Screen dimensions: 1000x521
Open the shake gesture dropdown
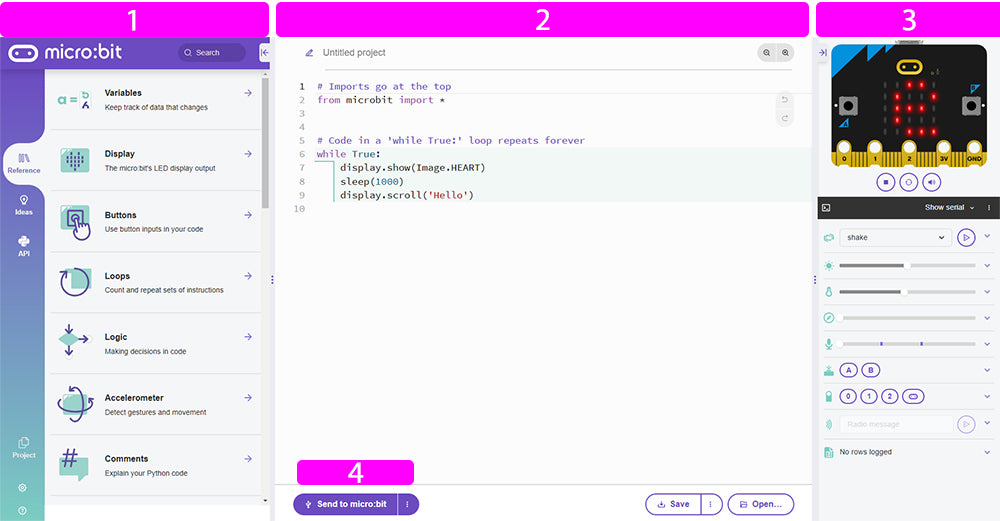(x=894, y=238)
